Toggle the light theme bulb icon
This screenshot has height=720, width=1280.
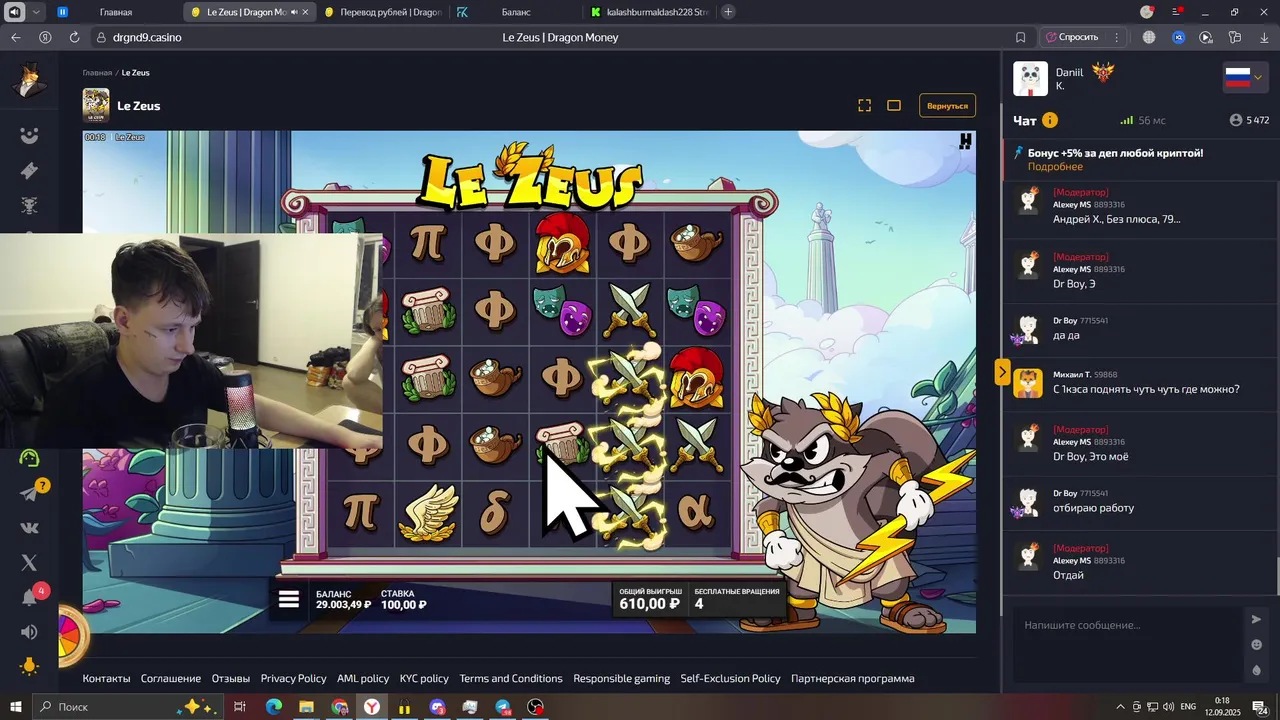(x=29, y=666)
